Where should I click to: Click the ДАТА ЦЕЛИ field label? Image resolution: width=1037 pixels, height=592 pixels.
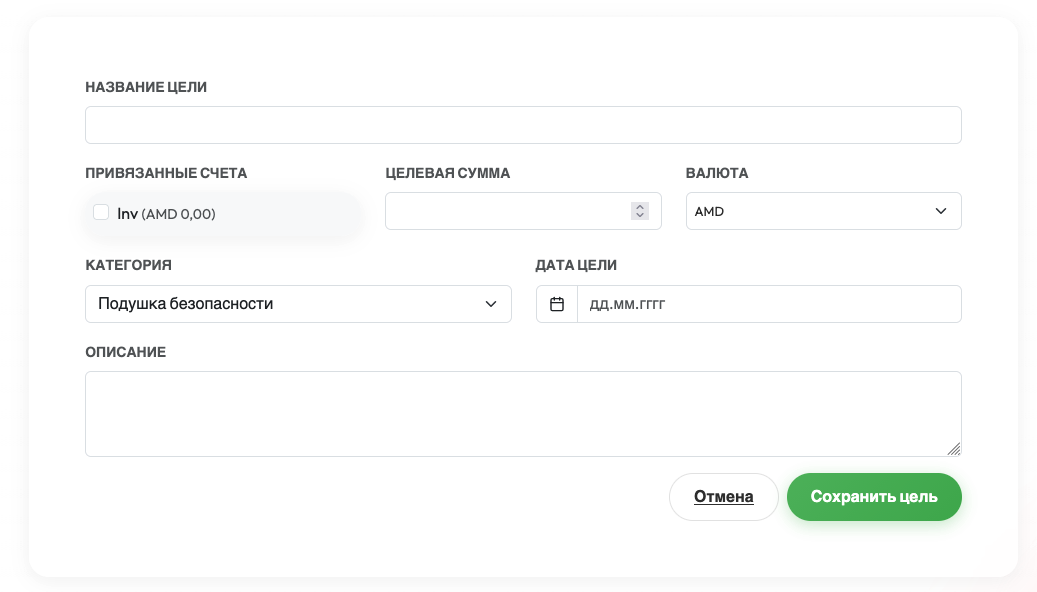point(576,265)
